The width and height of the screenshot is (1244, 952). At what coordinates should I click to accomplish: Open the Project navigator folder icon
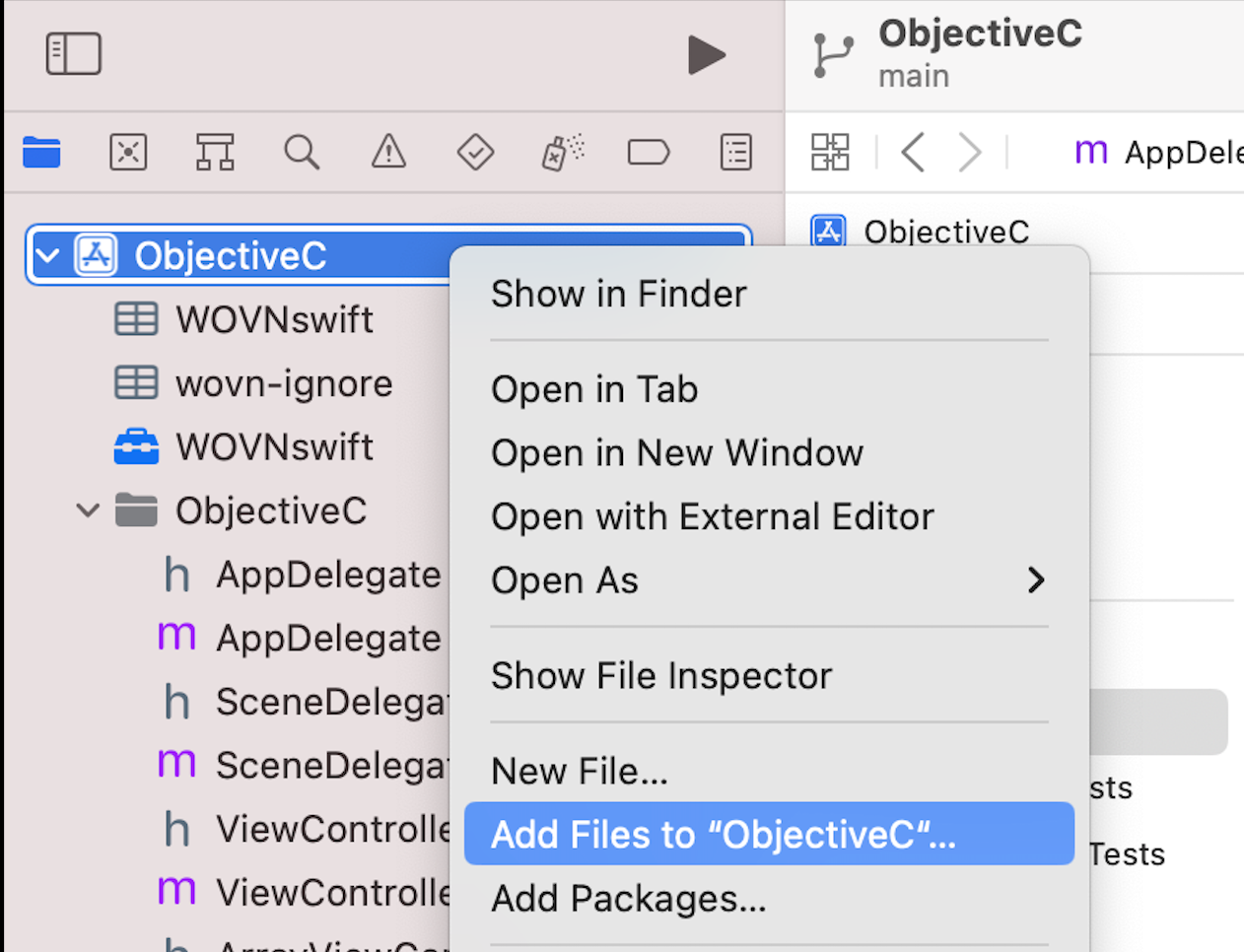[x=41, y=153]
